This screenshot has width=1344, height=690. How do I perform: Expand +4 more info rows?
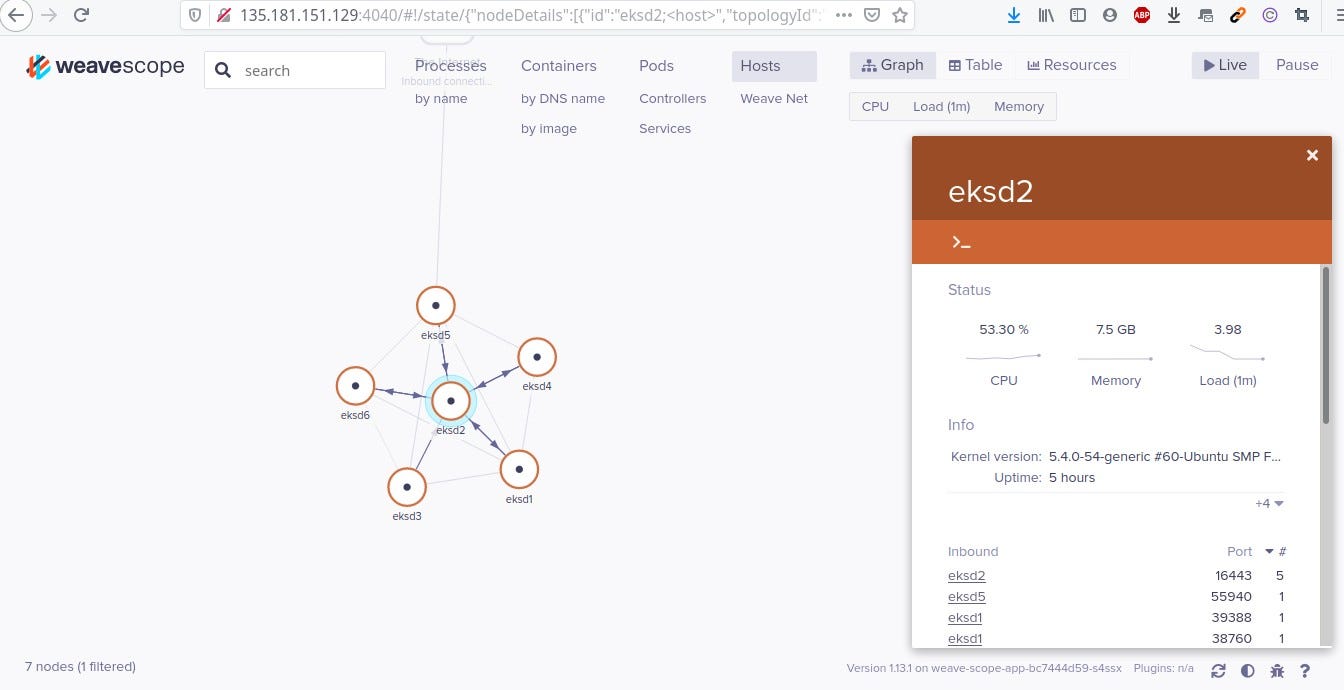(x=1269, y=503)
